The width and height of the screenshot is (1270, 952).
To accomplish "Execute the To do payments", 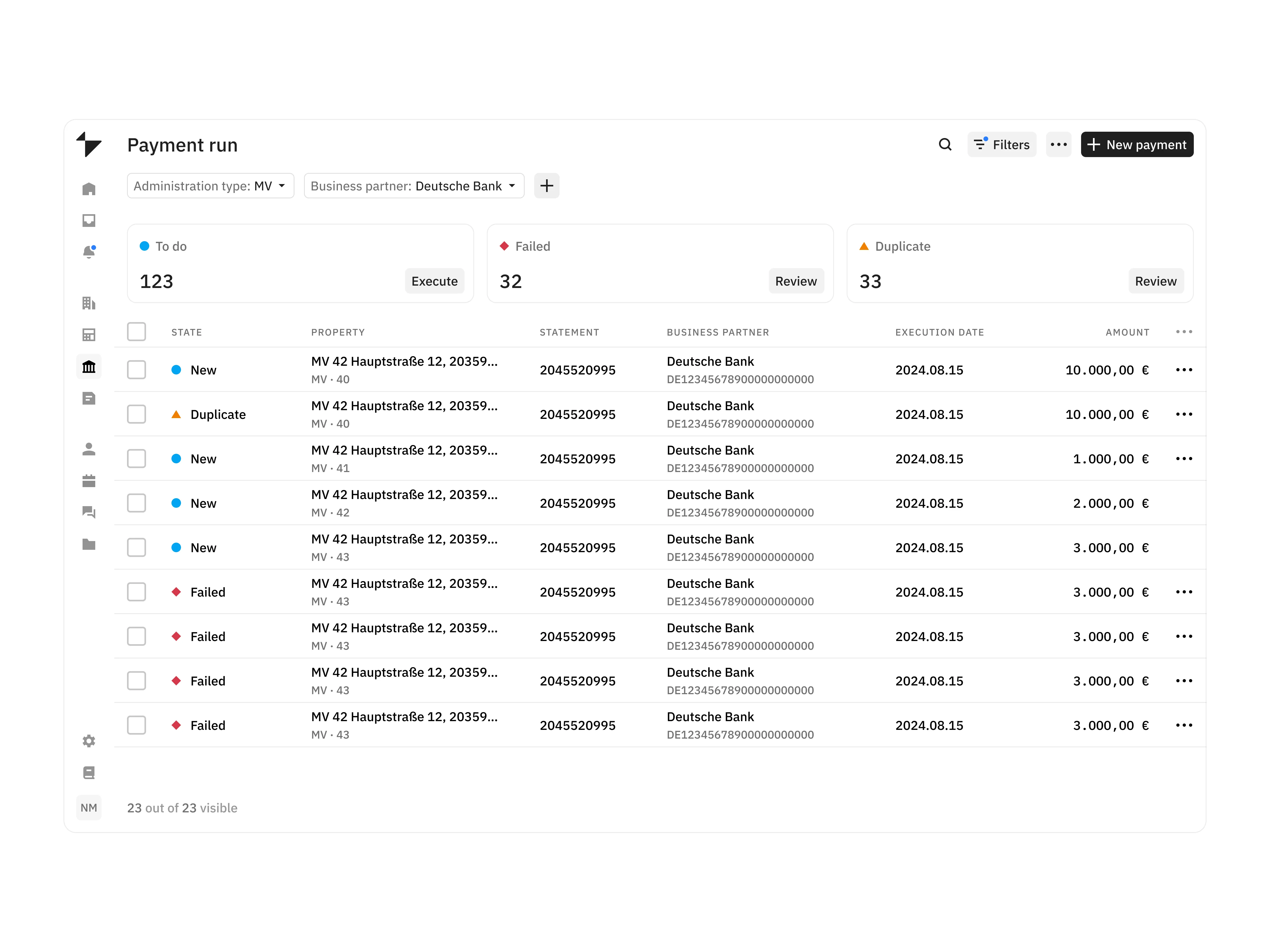I will pos(435,281).
